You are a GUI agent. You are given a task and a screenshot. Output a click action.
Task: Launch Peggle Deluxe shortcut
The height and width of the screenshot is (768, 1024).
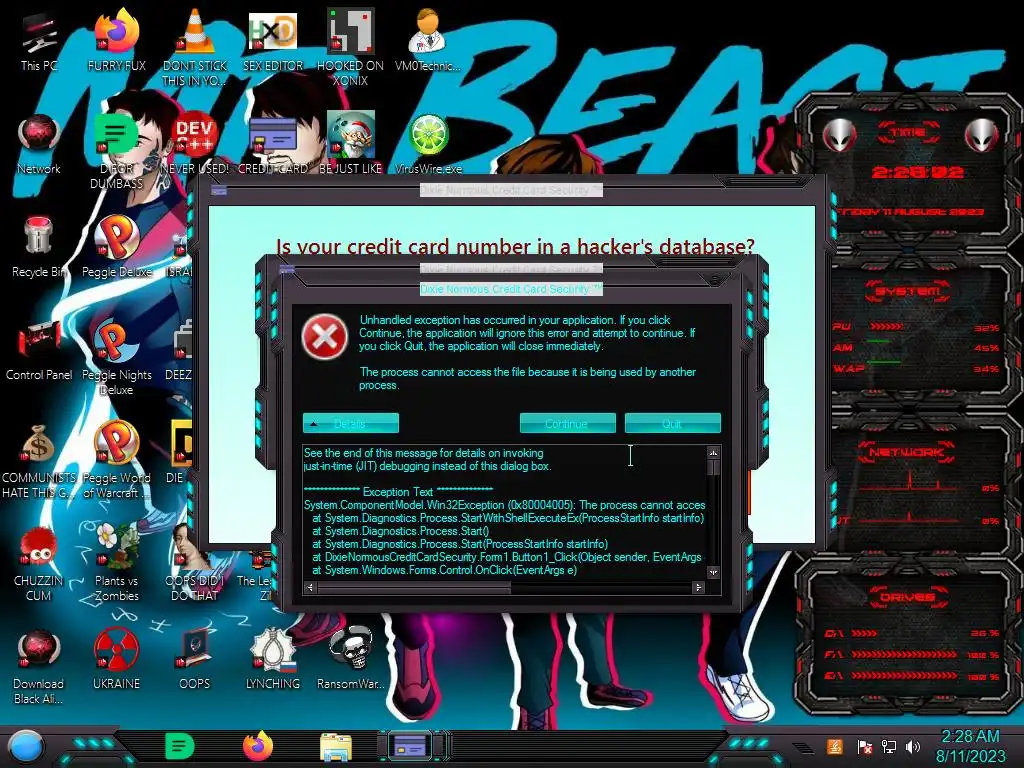click(117, 248)
